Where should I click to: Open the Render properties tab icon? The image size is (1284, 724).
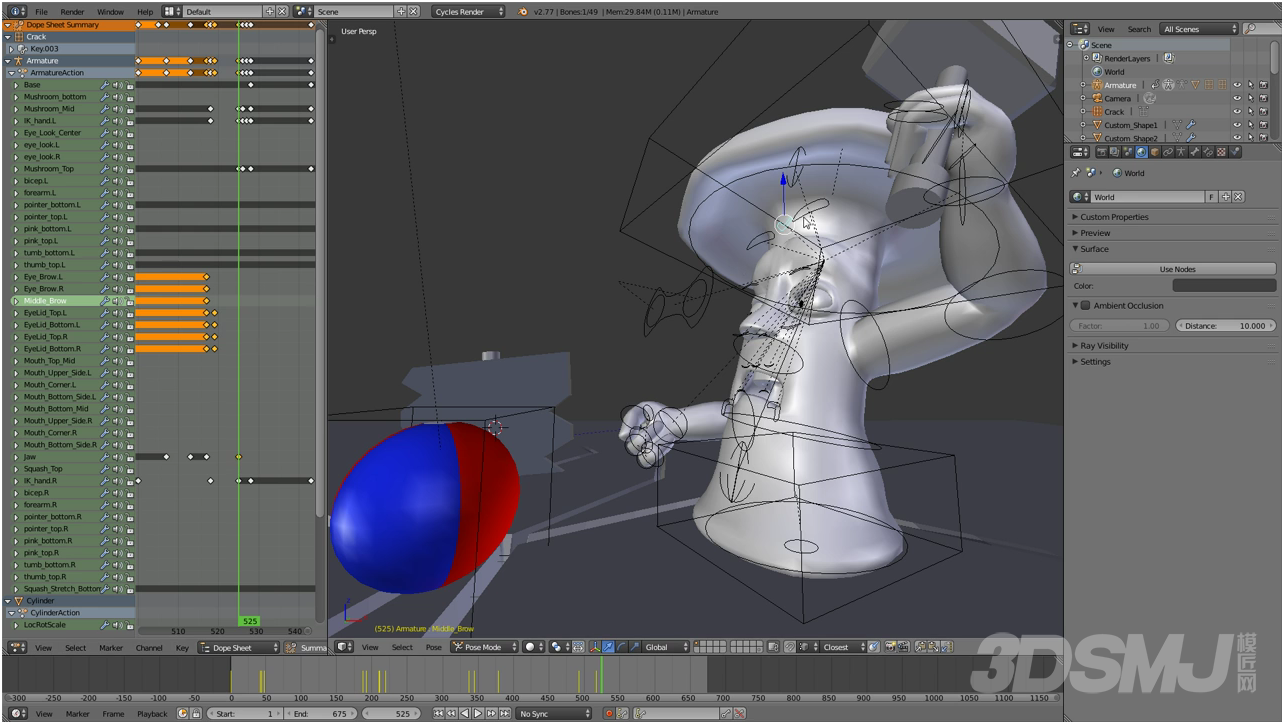tap(1102, 152)
